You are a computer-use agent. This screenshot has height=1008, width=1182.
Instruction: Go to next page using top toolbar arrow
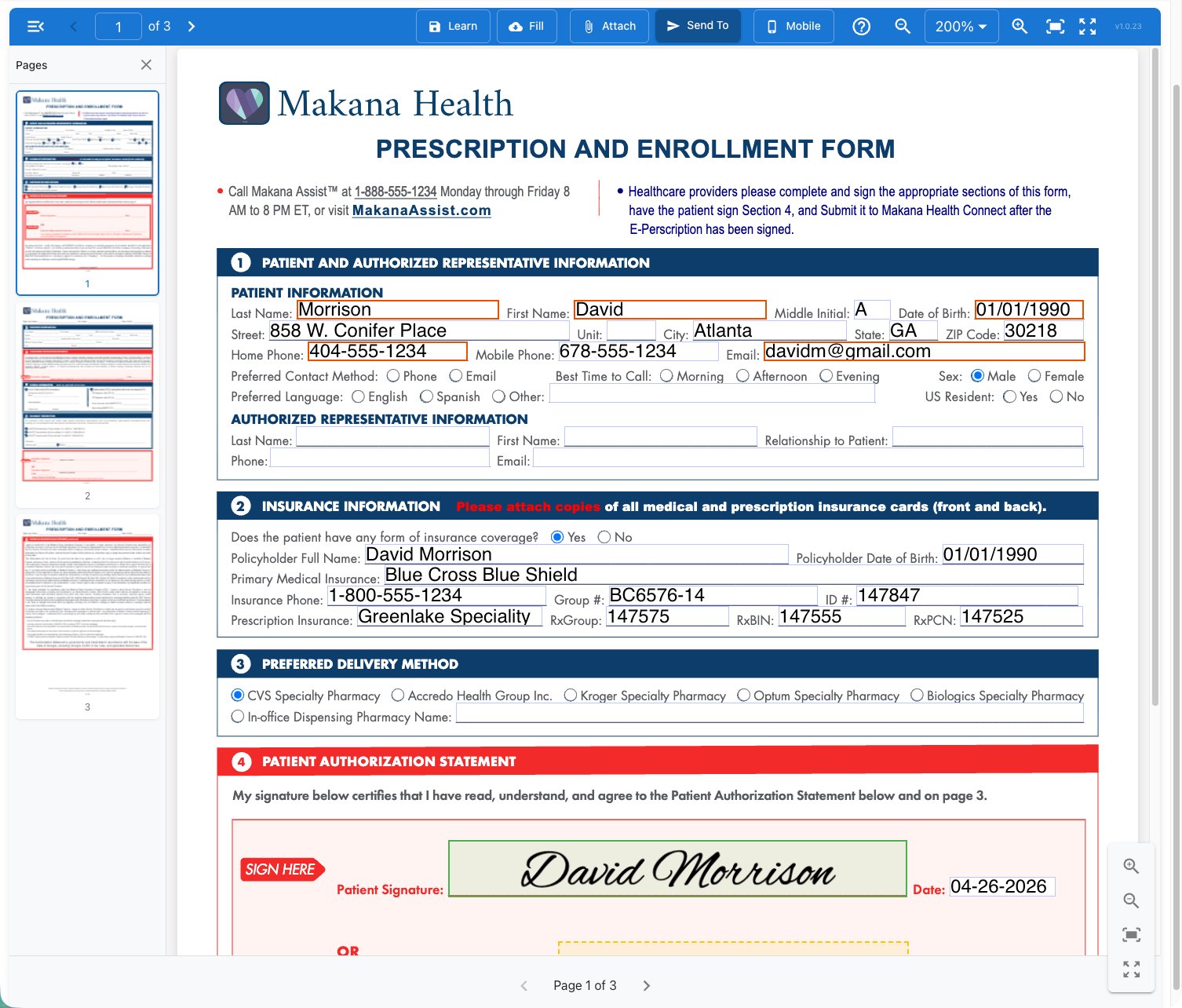click(192, 27)
